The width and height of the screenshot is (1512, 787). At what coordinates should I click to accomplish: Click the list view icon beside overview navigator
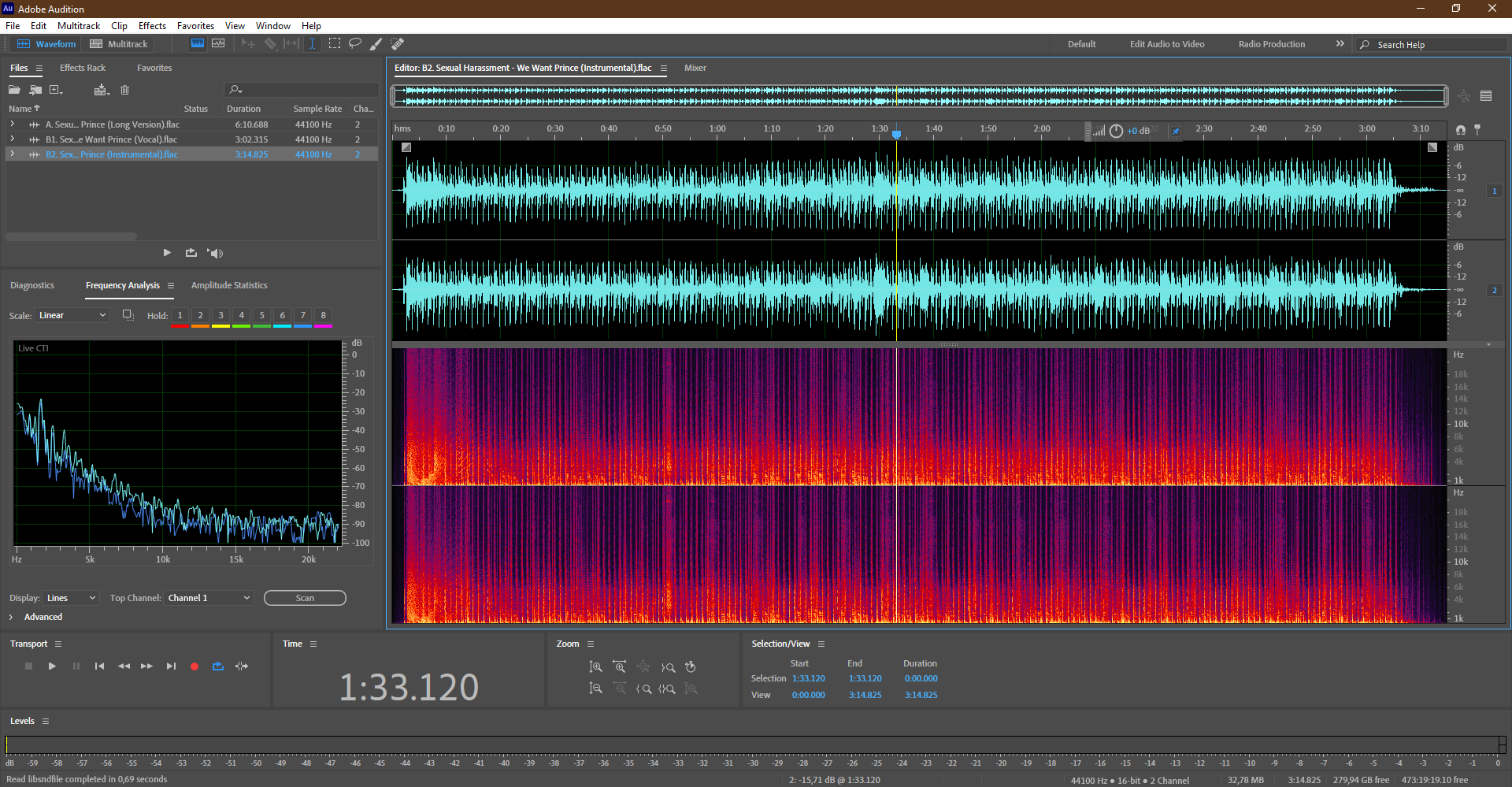(x=1486, y=96)
